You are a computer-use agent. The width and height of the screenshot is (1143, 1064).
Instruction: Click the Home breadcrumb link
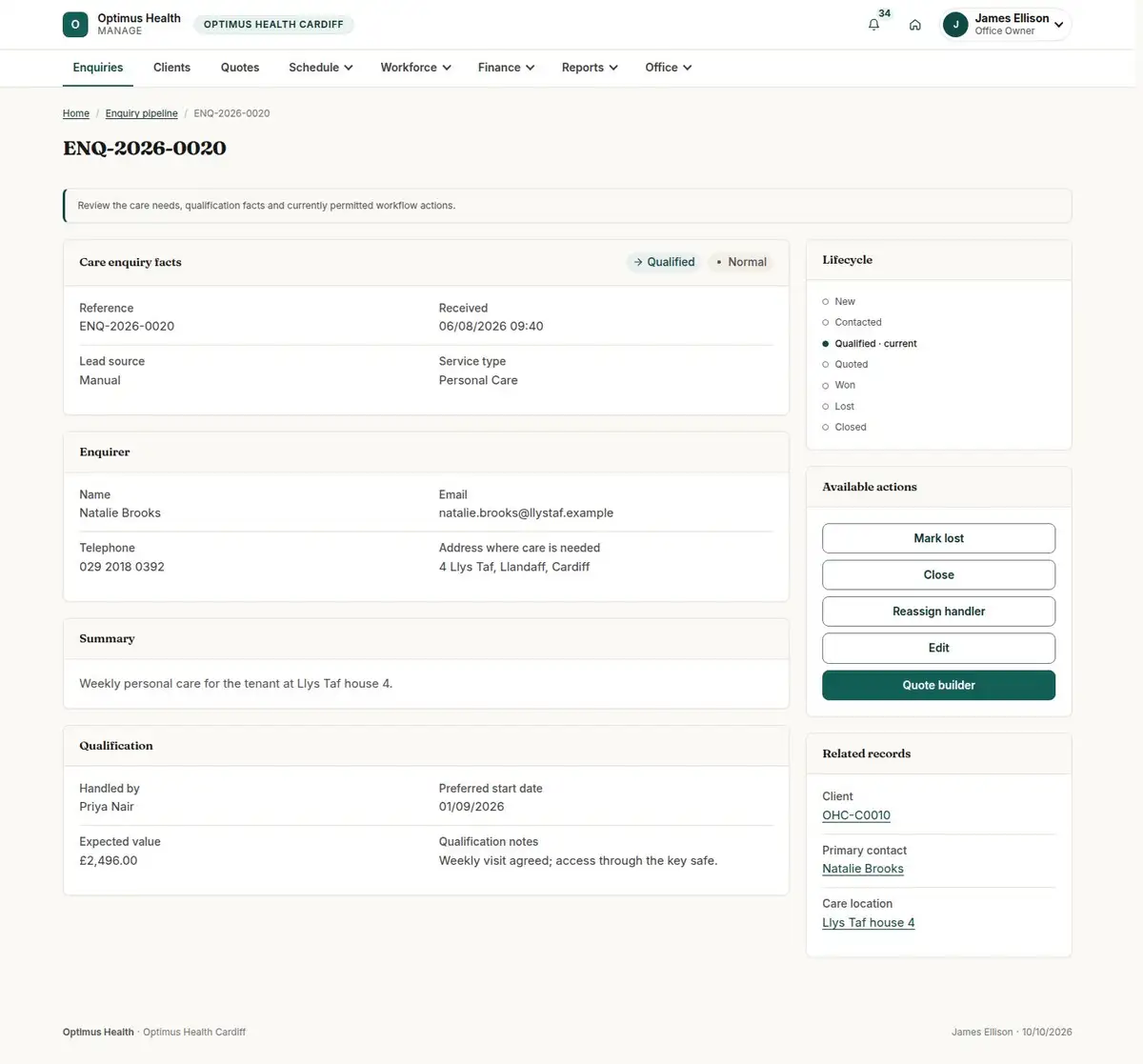pyautogui.click(x=76, y=113)
